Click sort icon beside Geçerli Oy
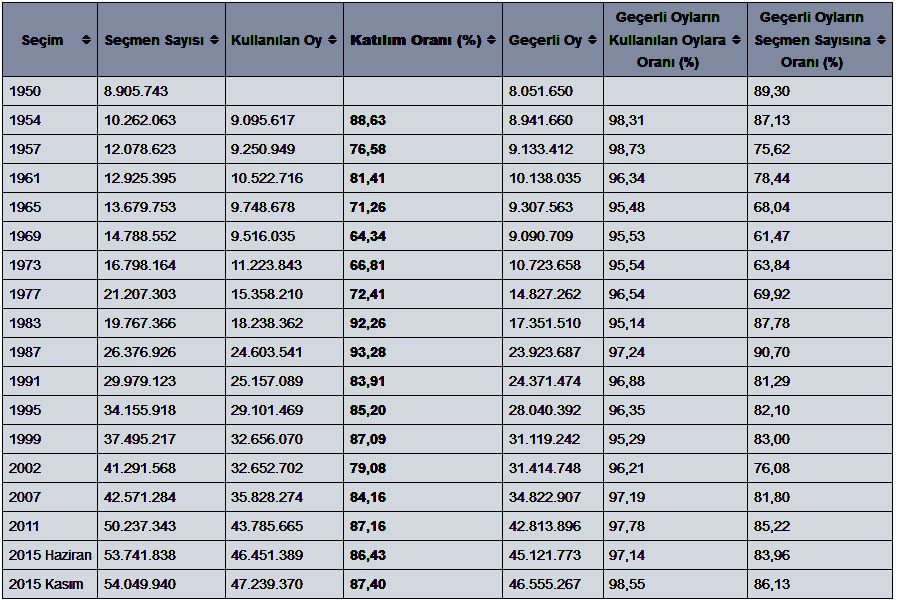 point(591,41)
